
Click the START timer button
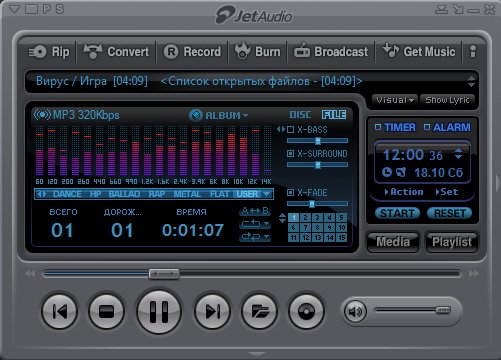(x=397, y=213)
